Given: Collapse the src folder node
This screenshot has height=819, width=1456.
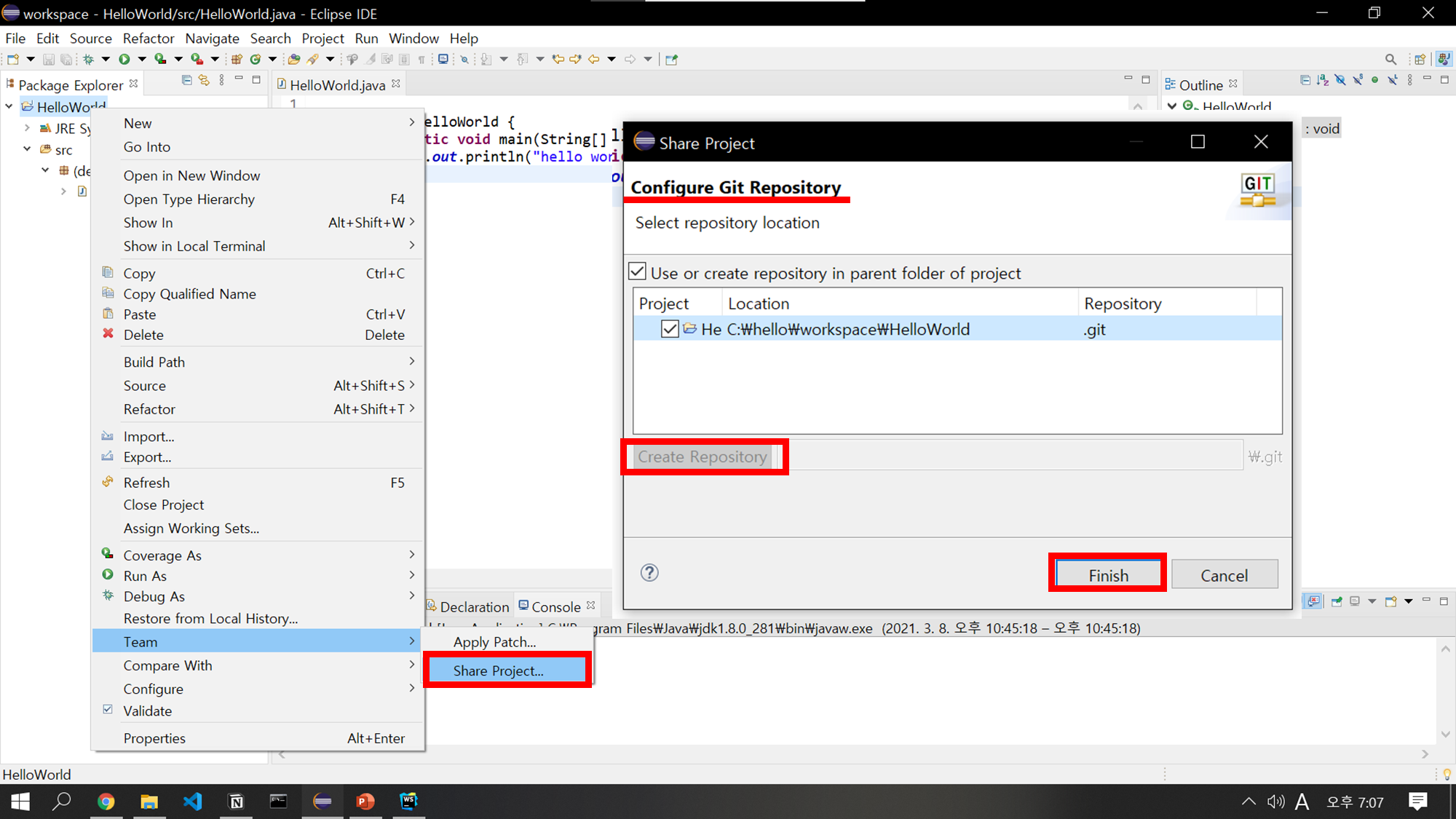Looking at the screenshot, I should click(x=27, y=149).
